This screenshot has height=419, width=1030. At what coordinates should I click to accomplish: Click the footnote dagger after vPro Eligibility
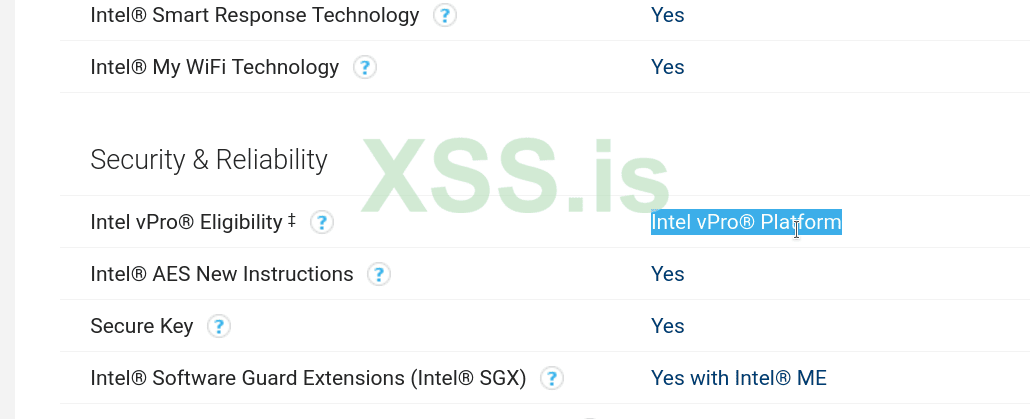pyautogui.click(x=291, y=220)
